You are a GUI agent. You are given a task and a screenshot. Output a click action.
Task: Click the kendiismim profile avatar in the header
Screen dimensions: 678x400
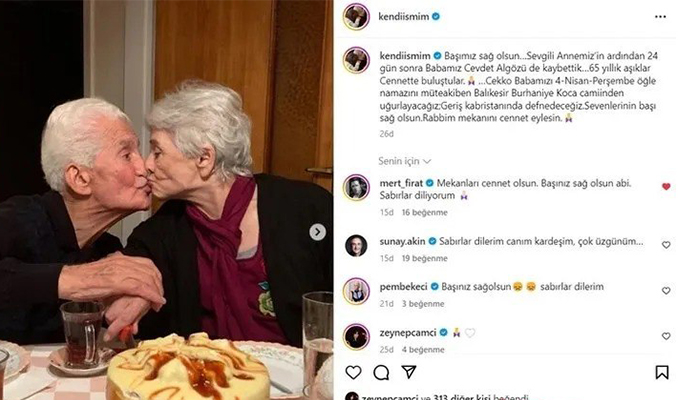[356, 17]
